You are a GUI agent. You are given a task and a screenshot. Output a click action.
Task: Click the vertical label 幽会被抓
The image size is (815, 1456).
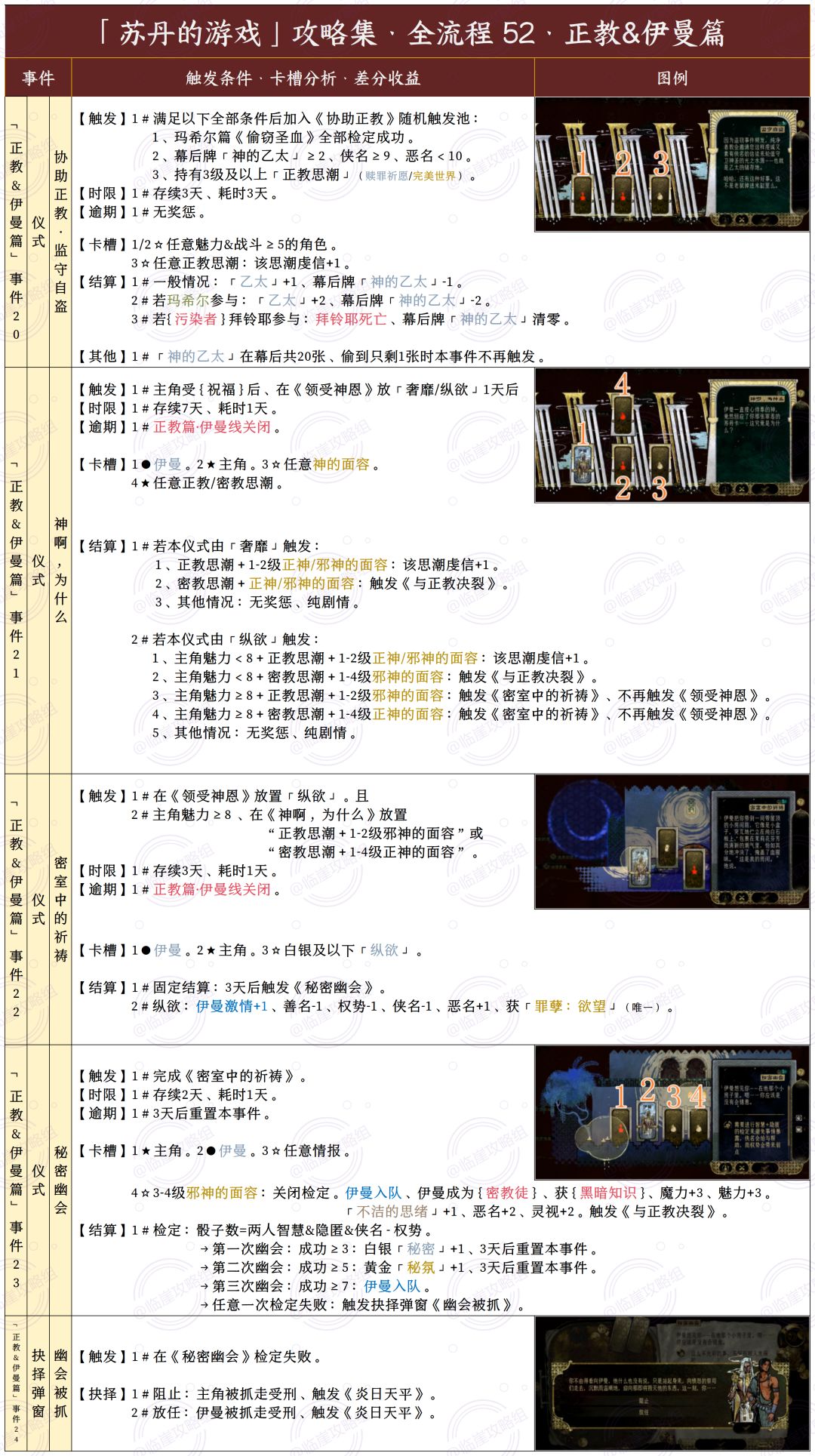(x=60, y=1384)
